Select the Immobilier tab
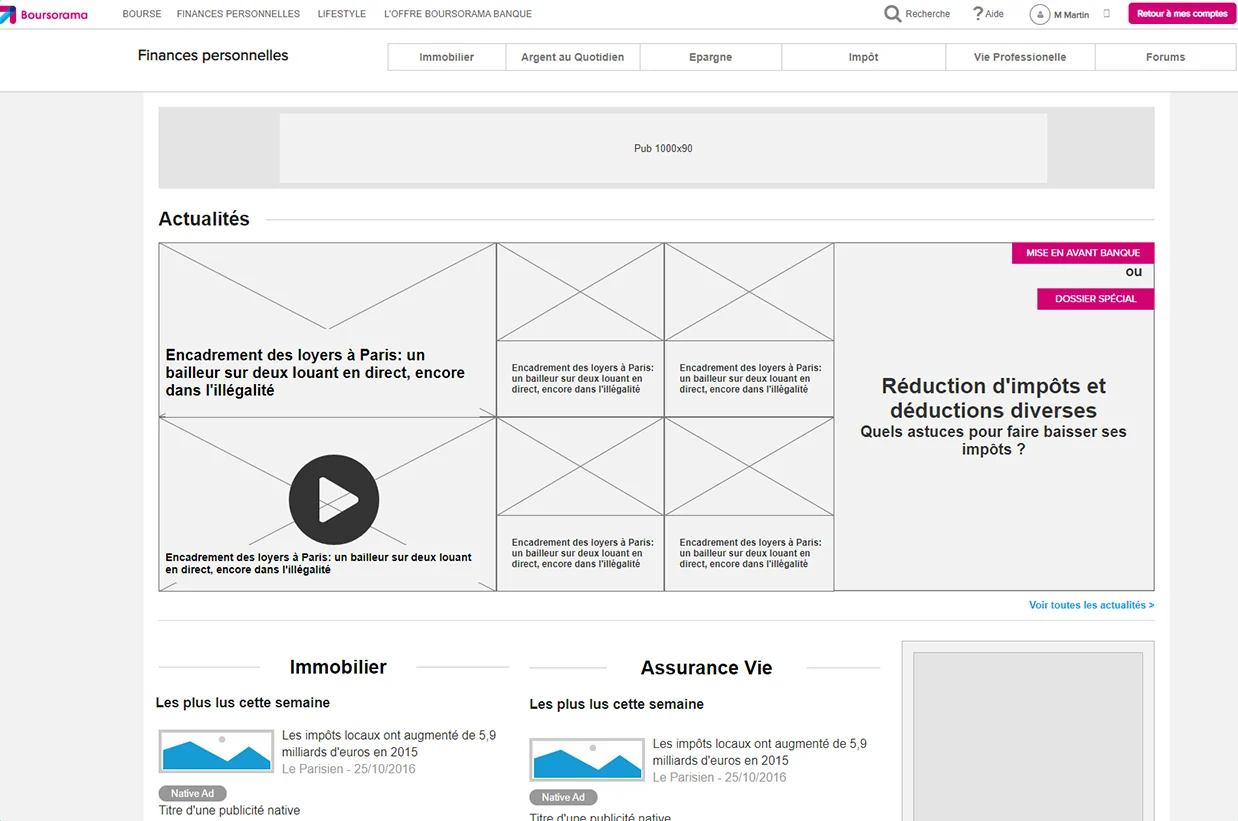 tap(447, 57)
